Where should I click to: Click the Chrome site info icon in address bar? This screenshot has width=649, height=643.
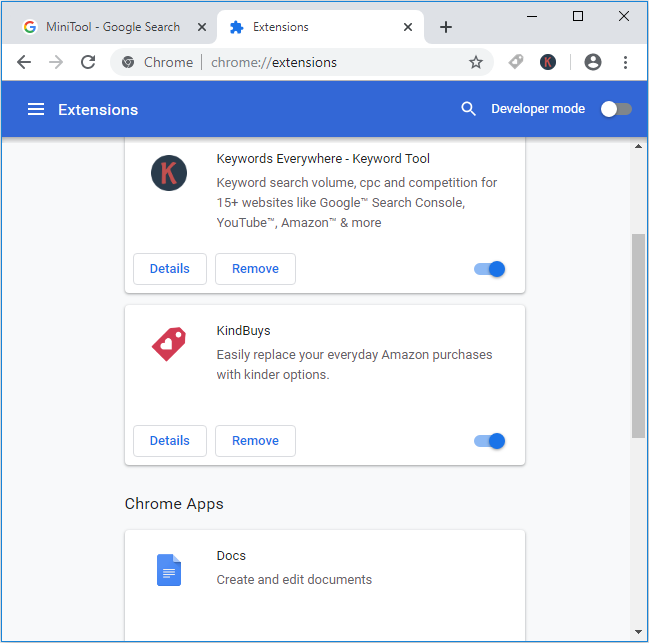[128, 62]
